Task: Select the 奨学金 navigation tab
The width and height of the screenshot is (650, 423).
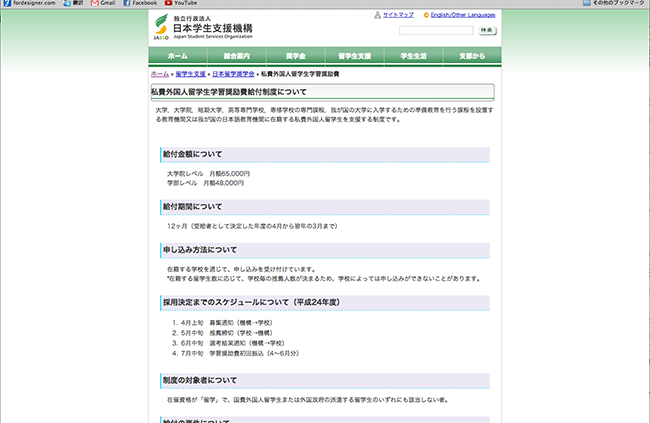Action: [x=295, y=56]
